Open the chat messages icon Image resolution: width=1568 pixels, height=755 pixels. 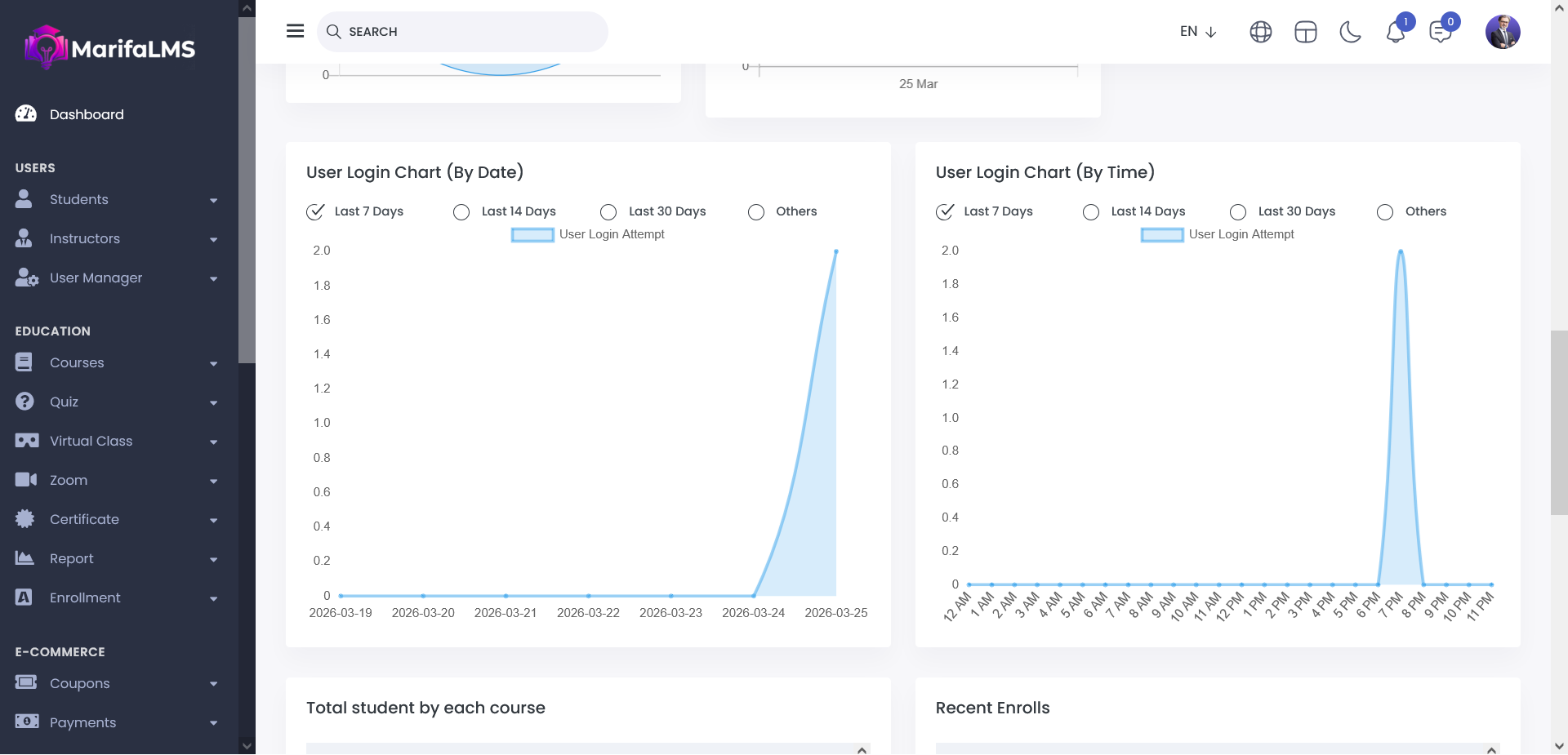pyautogui.click(x=1440, y=32)
